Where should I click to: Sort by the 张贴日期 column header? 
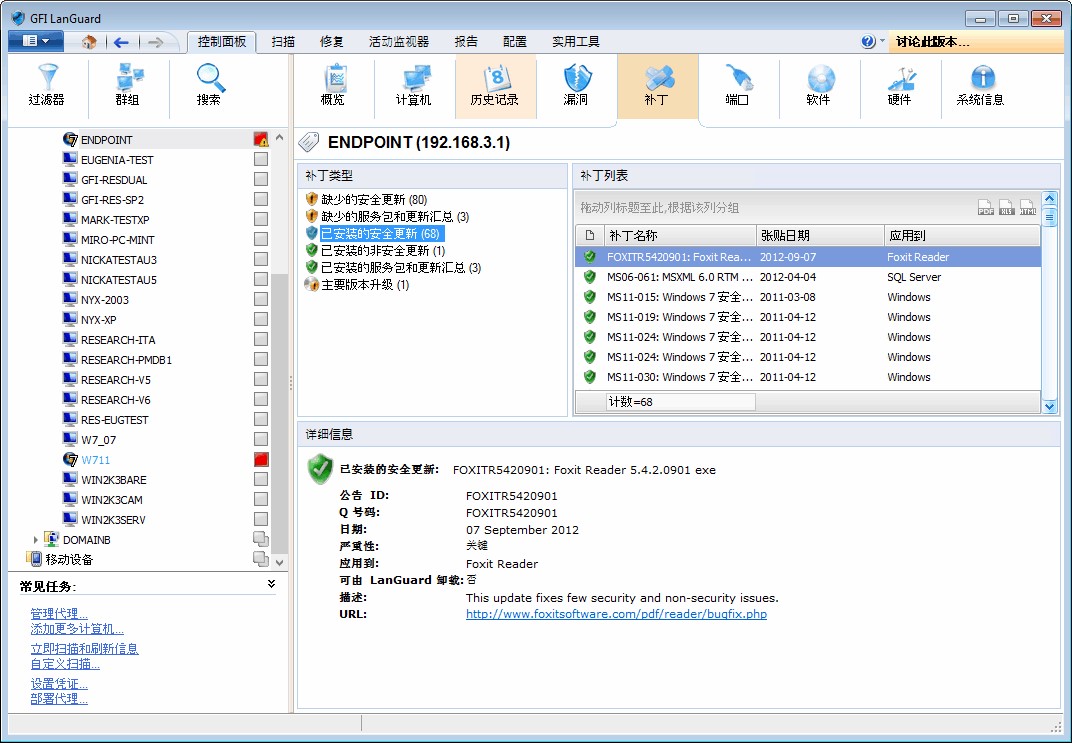[820, 236]
